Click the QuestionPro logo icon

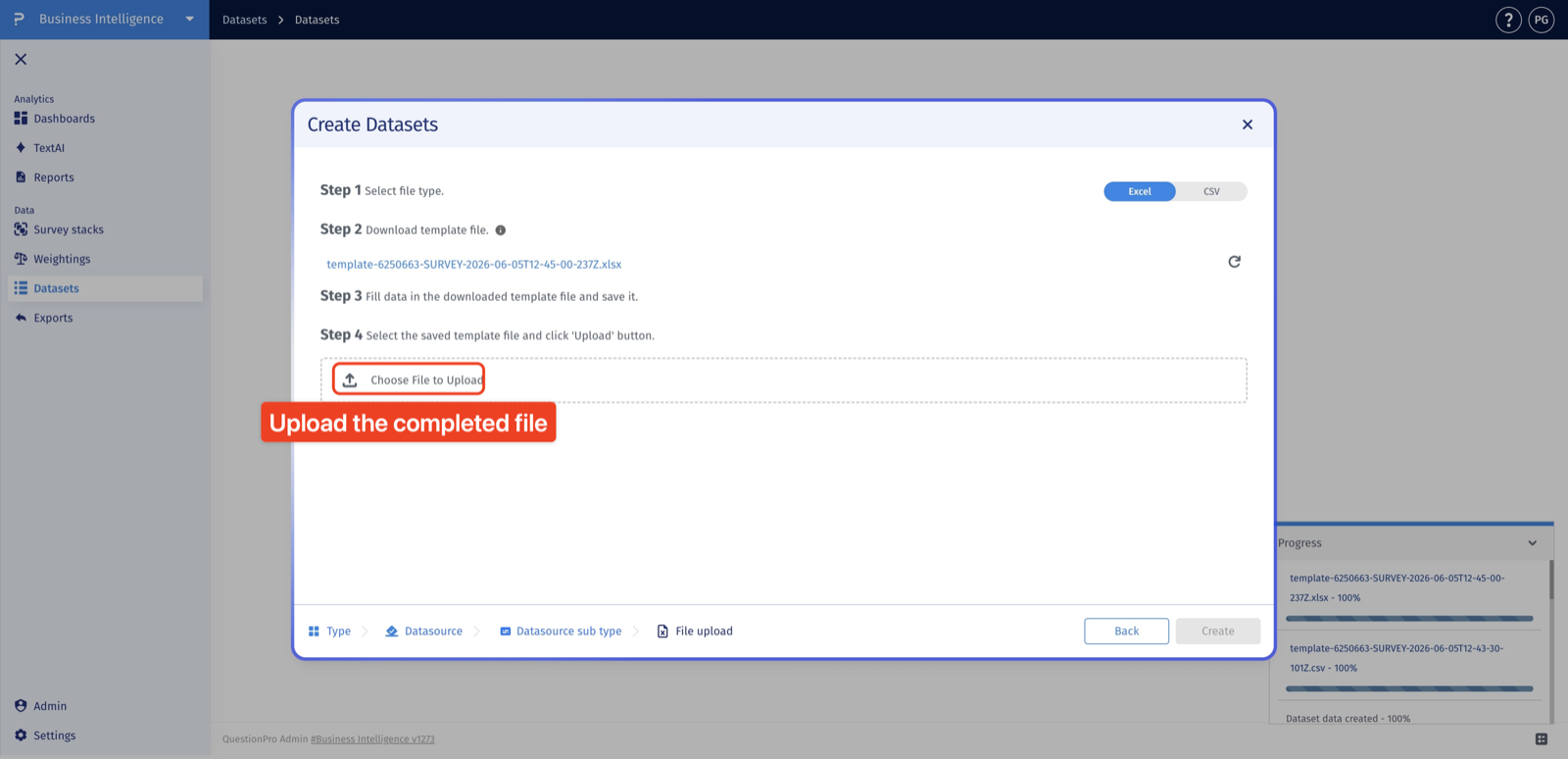tap(19, 19)
